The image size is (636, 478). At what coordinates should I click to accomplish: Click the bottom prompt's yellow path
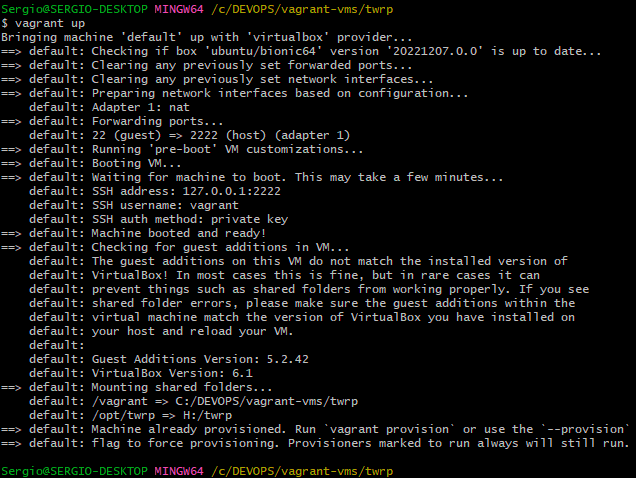(302, 471)
